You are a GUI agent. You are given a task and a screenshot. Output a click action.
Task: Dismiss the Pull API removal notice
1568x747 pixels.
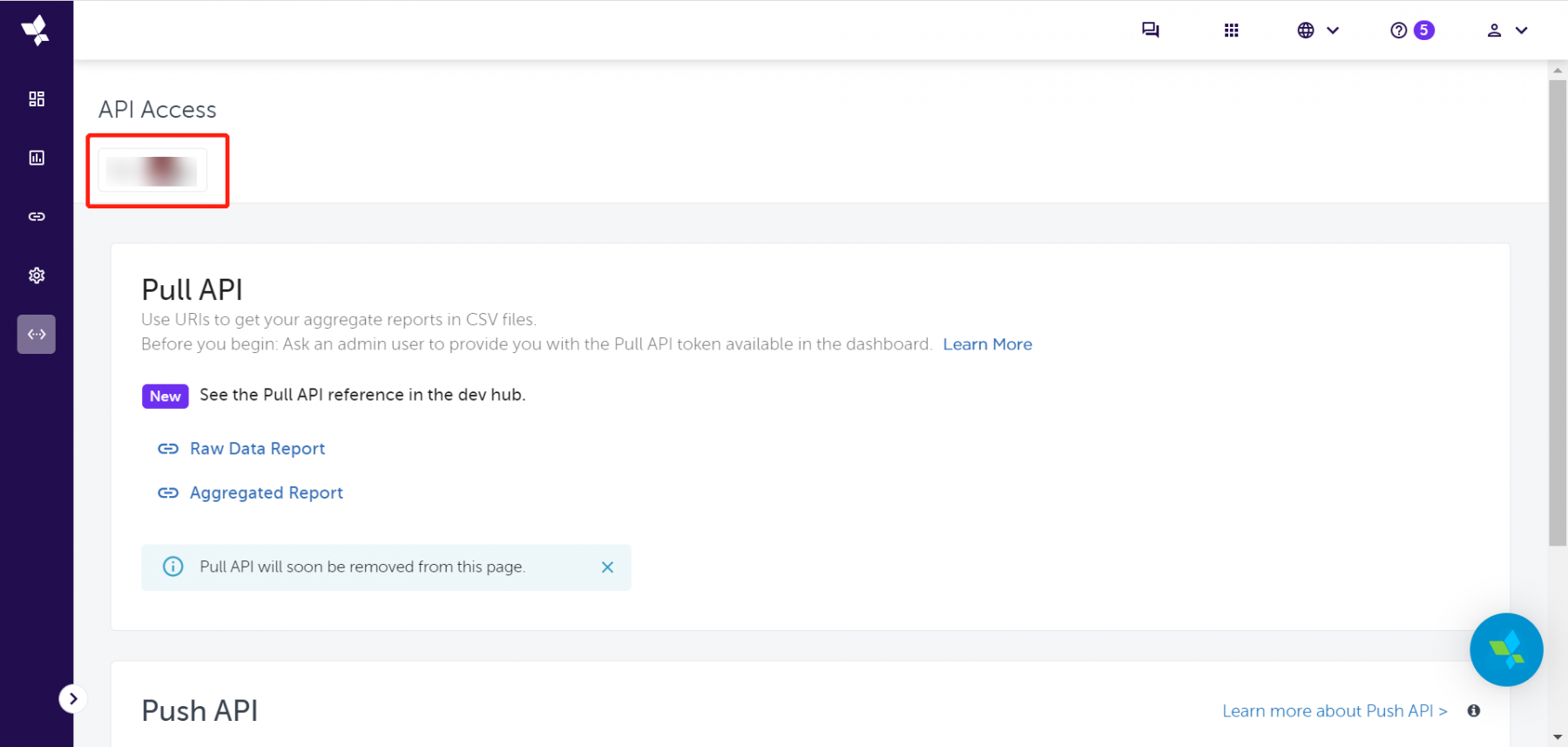point(607,567)
